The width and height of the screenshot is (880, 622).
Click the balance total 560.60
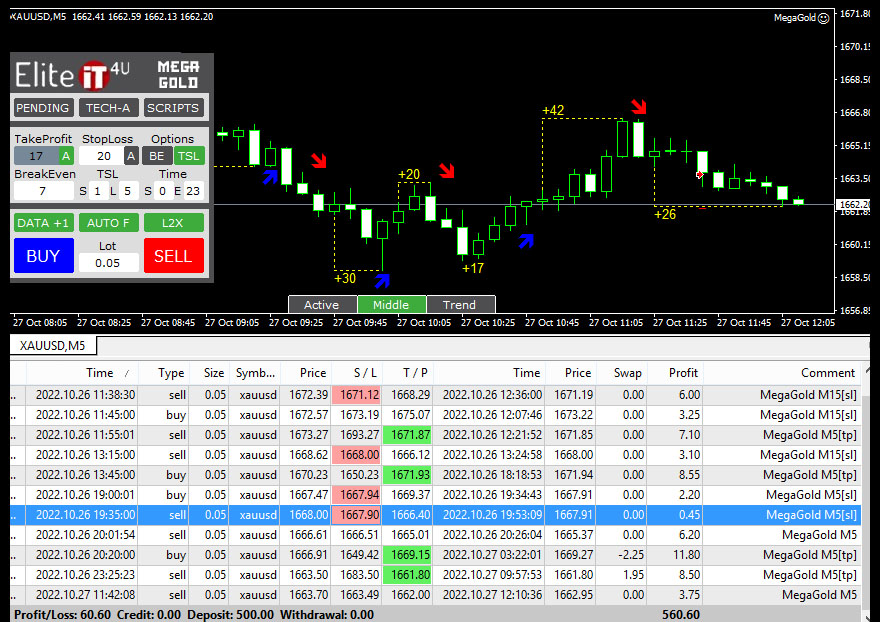(681, 615)
